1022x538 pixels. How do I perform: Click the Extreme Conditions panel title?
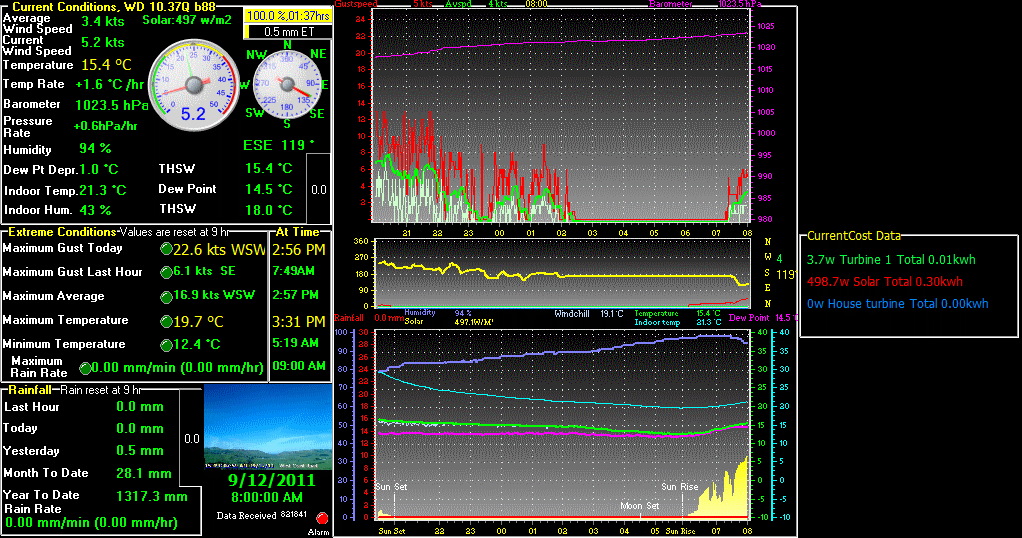tap(62, 232)
